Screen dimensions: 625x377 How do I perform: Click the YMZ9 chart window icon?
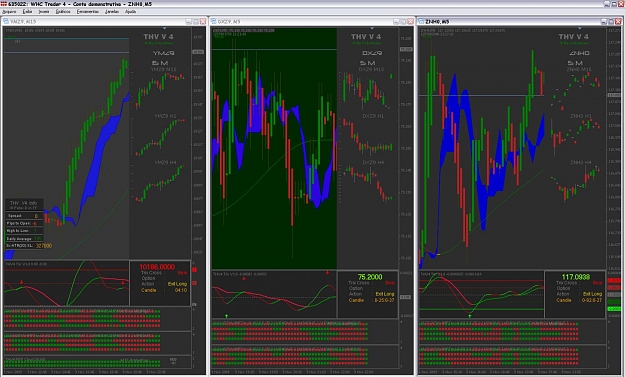6,22
